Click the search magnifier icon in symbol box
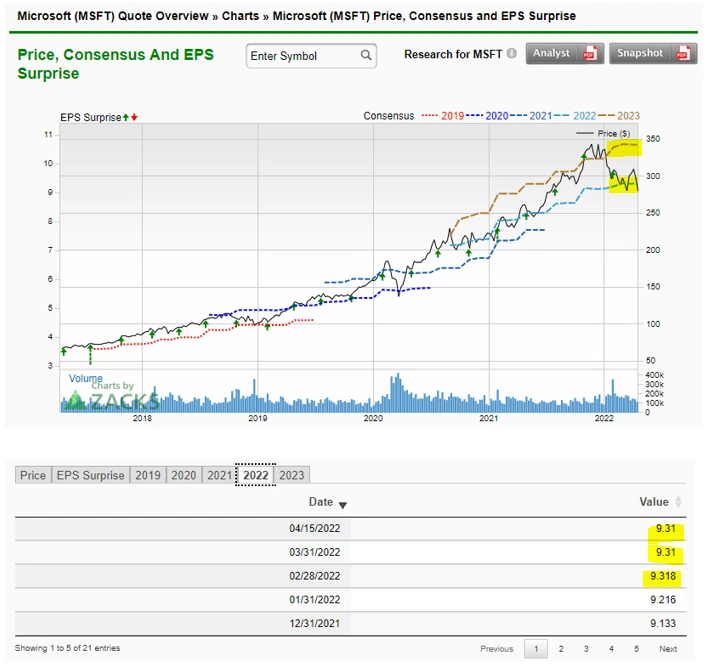707x670 pixels. point(366,55)
